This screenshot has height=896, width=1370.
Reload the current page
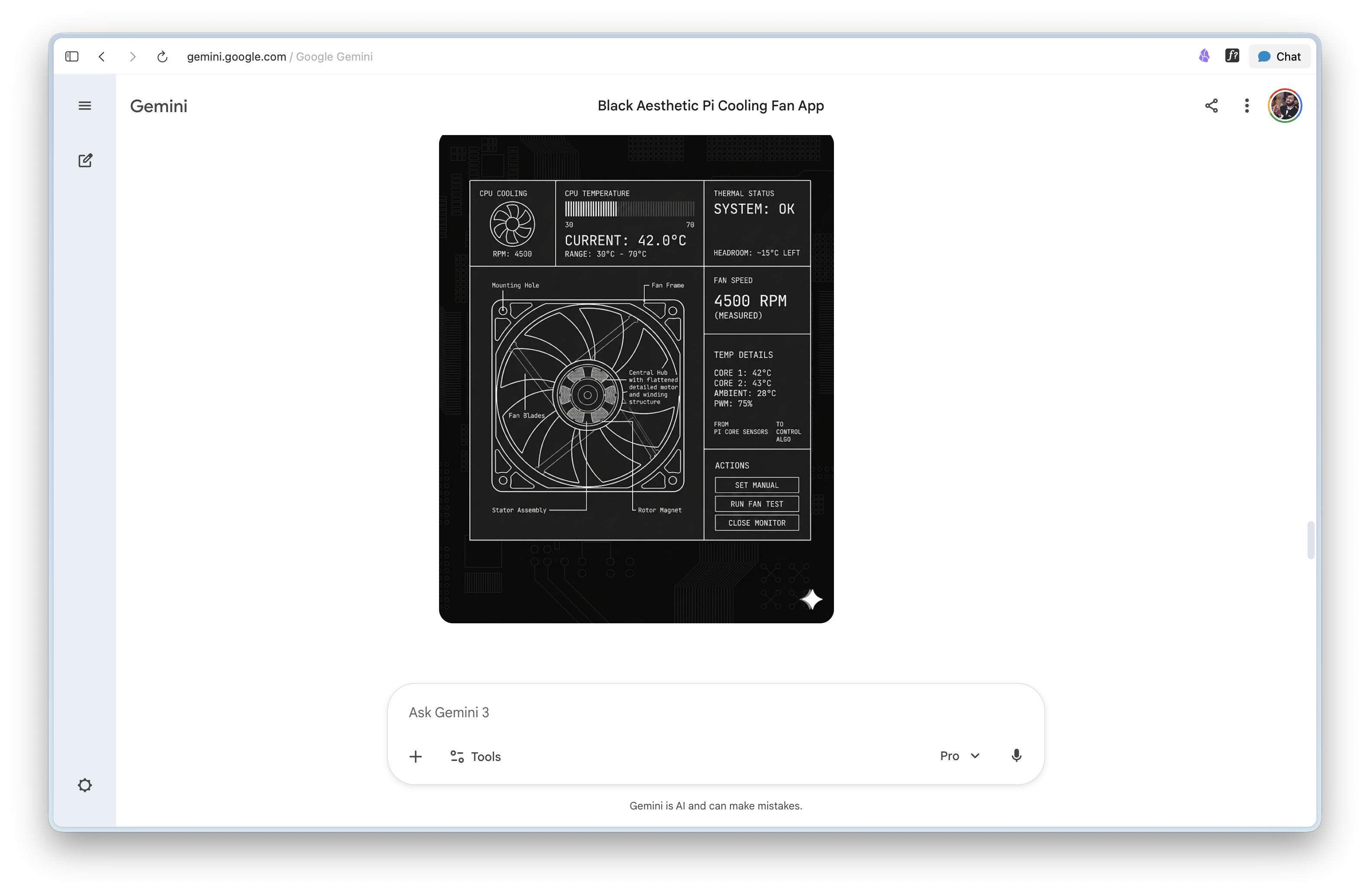pyautogui.click(x=162, y=56)
